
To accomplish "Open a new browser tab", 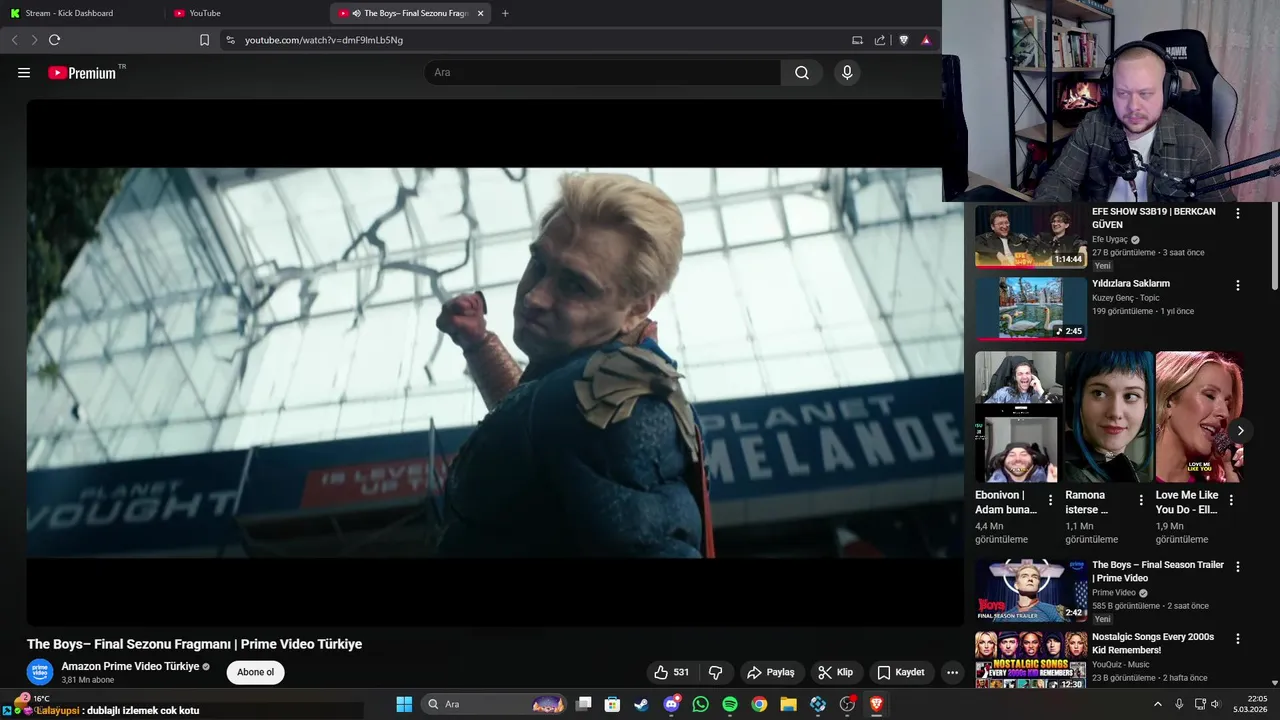I will pos(505,13).
